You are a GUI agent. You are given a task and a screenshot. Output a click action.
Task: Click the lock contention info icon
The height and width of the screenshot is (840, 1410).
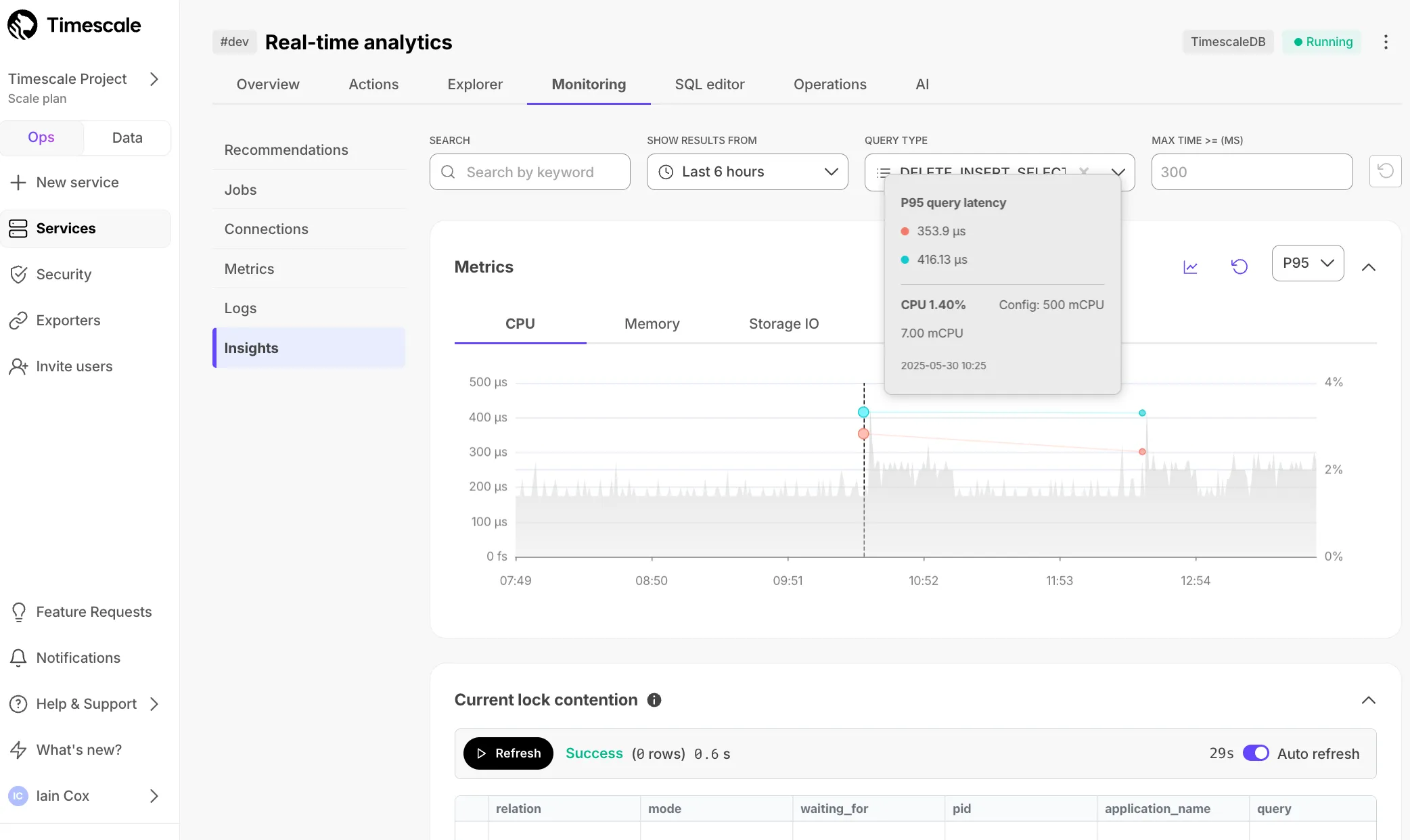click(x=654, y=700)
